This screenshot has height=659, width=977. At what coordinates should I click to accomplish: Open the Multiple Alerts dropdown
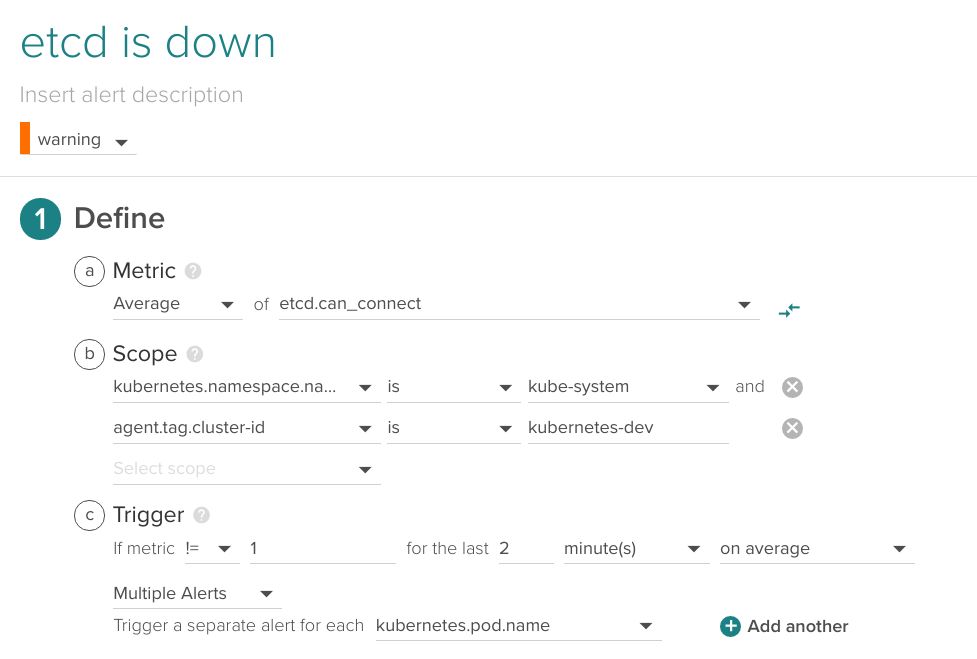[196, 594]
